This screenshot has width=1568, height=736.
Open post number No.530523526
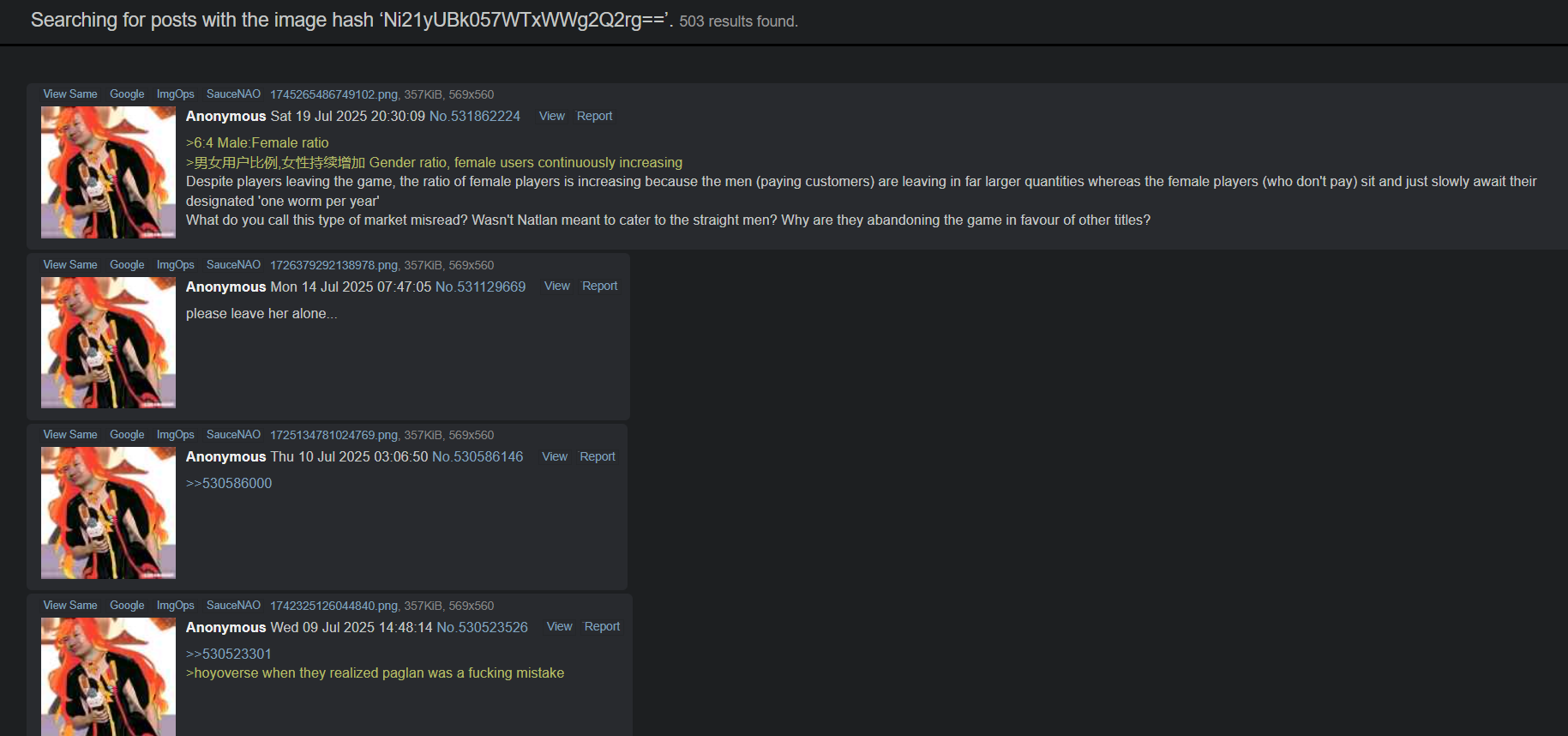click(x=482, y=627)
